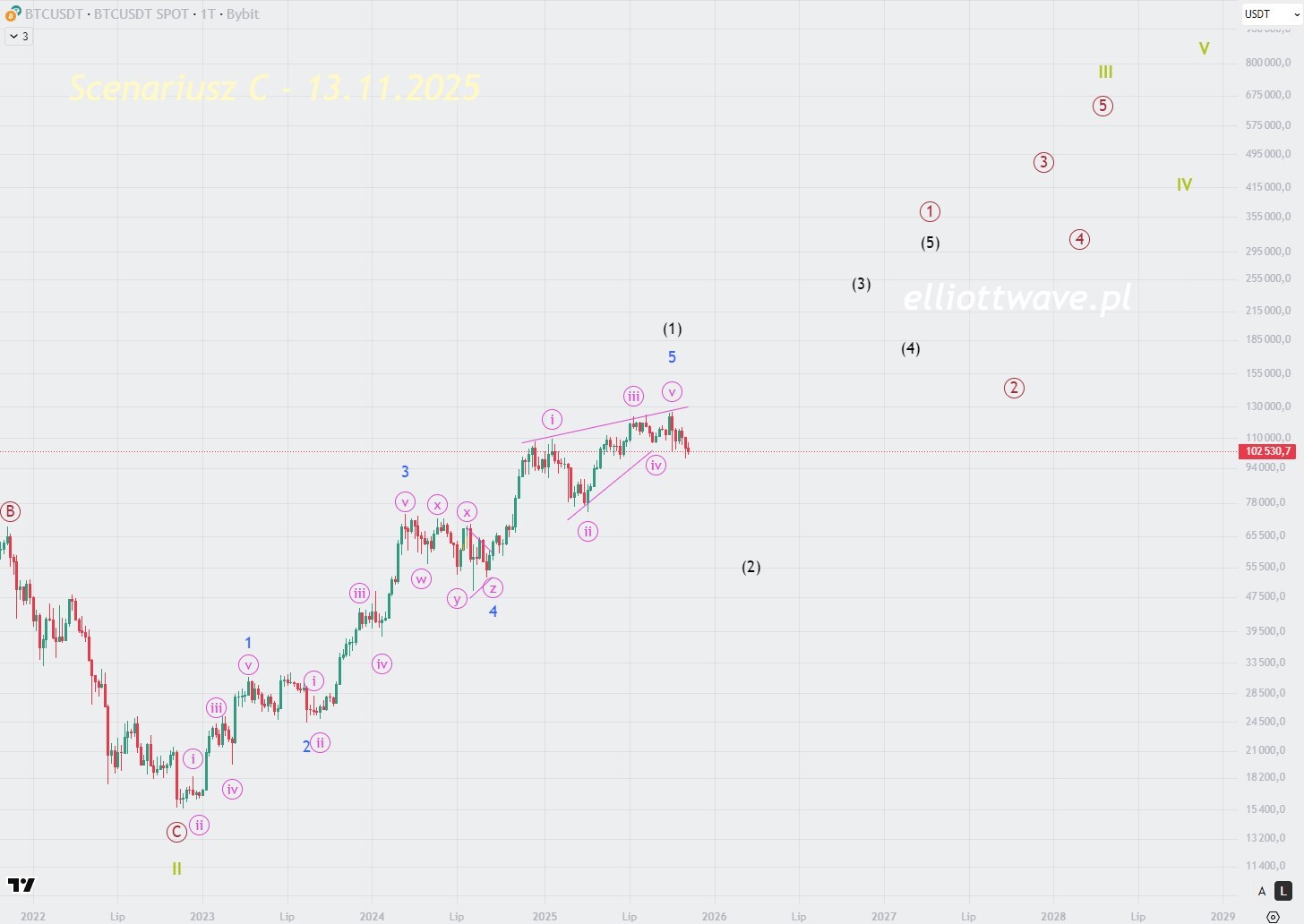1304x924 pixels.
Task: Click the red 102 530,7 price label
Action: [x=1266, y=451]
